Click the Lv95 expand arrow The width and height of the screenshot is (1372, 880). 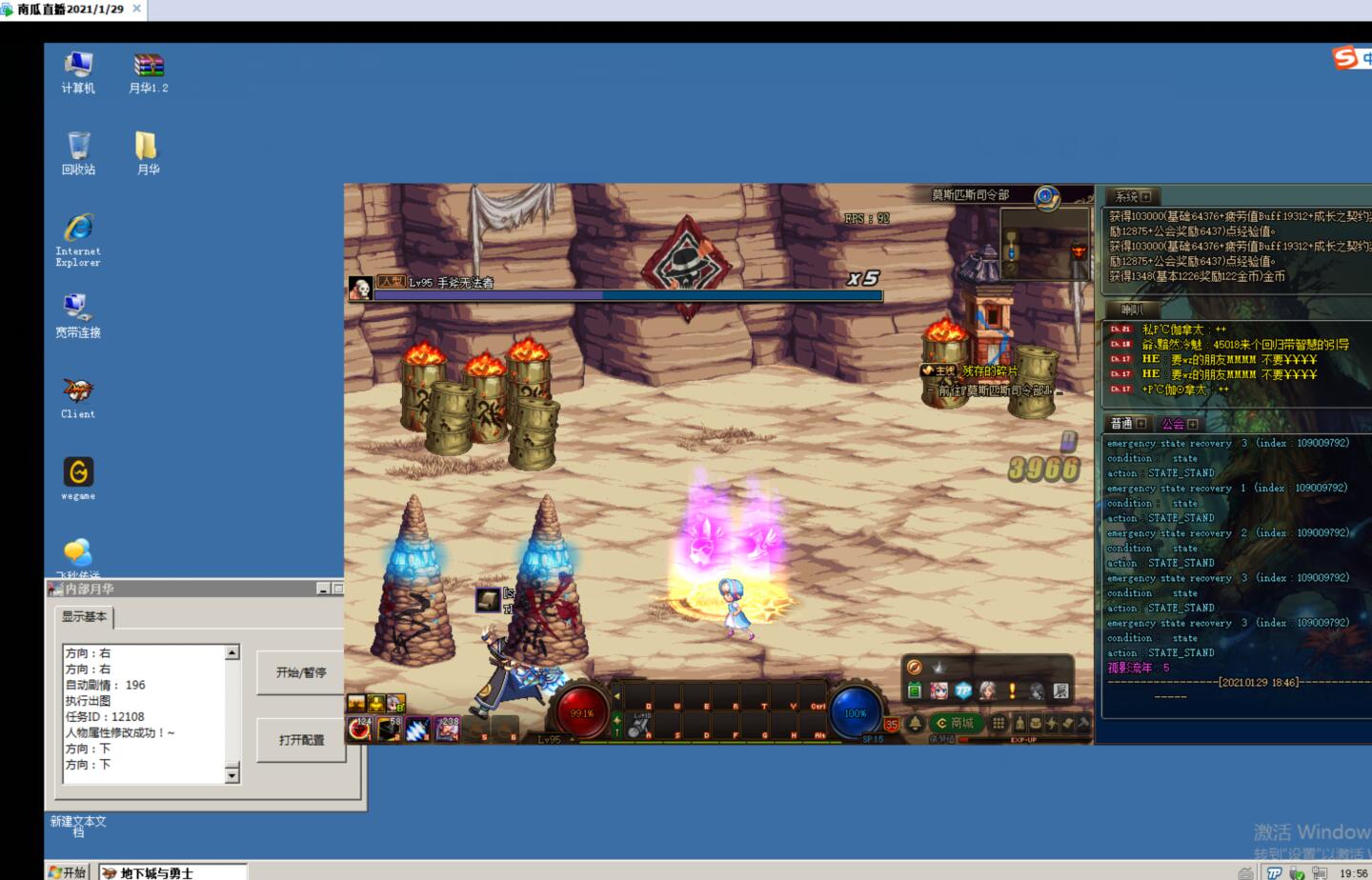pyautogui.click(x=574, y=739)
